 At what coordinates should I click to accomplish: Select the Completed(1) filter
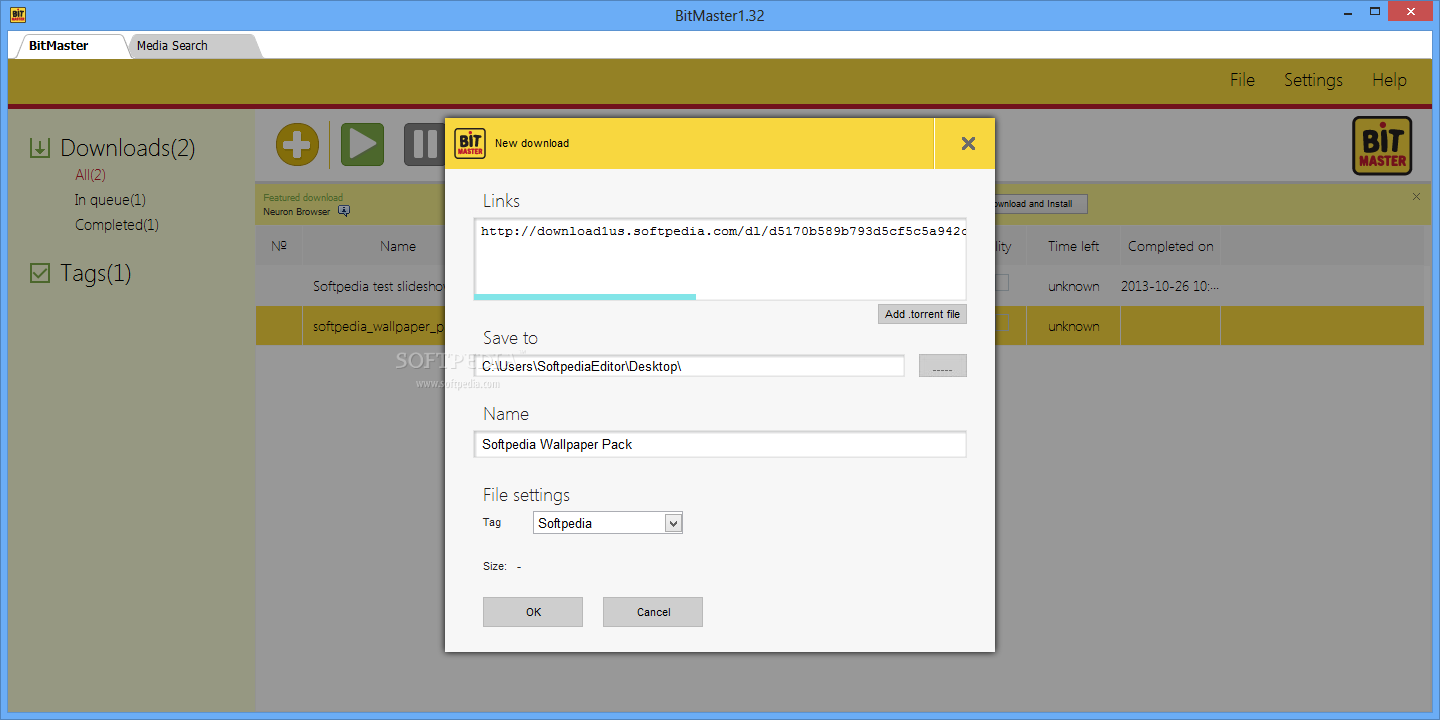116,225
